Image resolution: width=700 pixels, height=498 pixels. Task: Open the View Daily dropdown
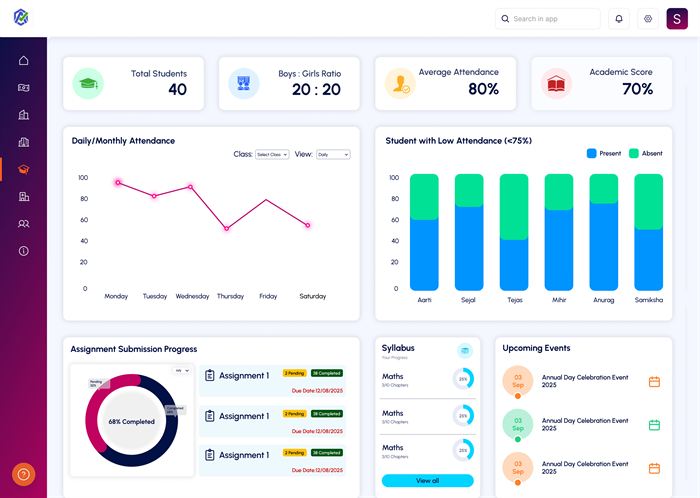pyautogui.click(x=332, y=155)
